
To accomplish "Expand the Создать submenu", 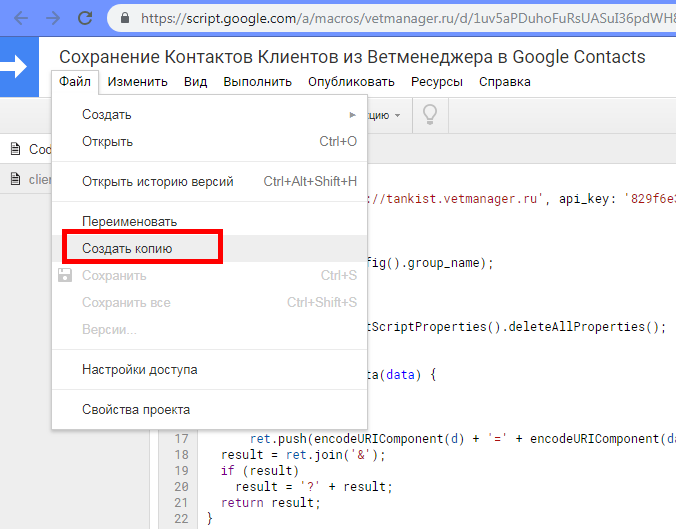I will 210,115.
